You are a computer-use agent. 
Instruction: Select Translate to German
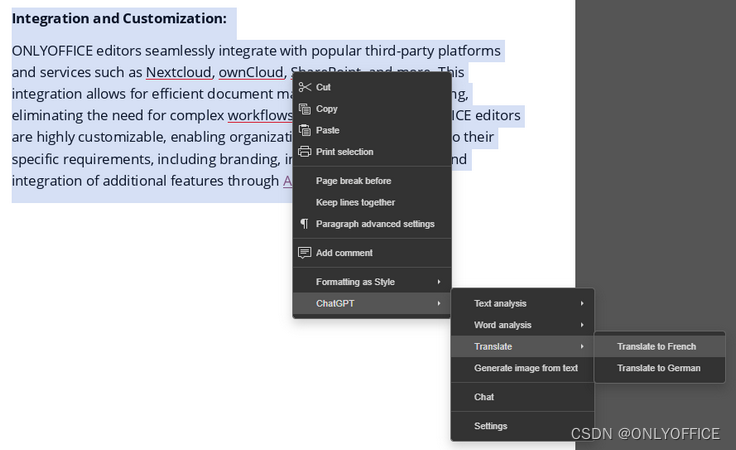659,368
